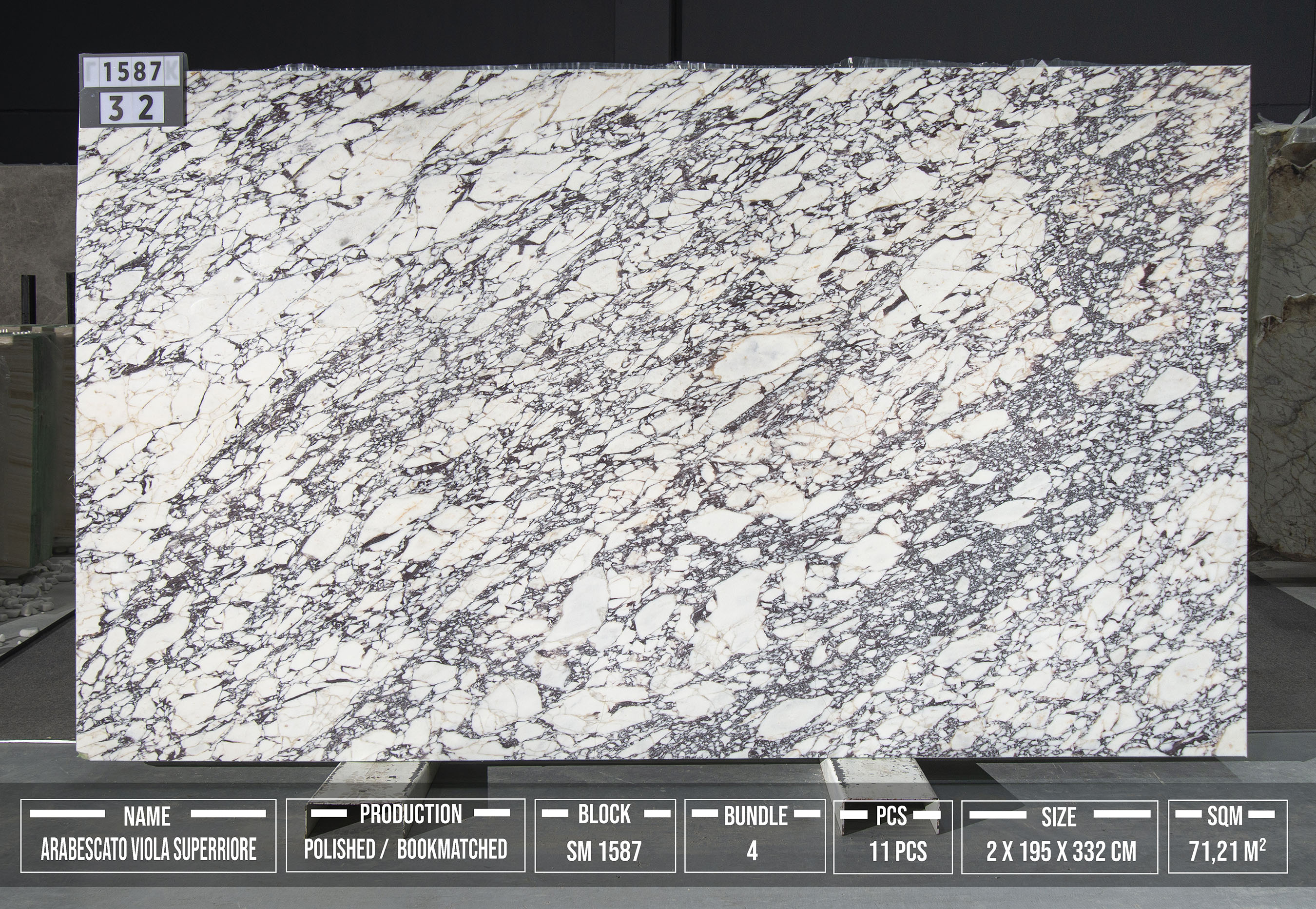Image resolution: width=1316 pixels, height=909 pixels.
Task: Click the BLOCK heading label
Action: 604,814
